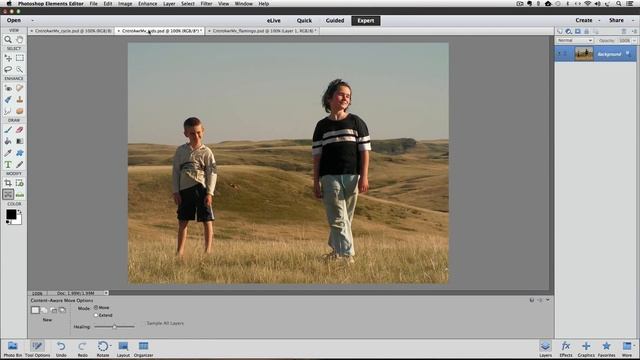Click the Redo button
The width and height of the screenshot is (640, 360).
click(x=82, y=349)
